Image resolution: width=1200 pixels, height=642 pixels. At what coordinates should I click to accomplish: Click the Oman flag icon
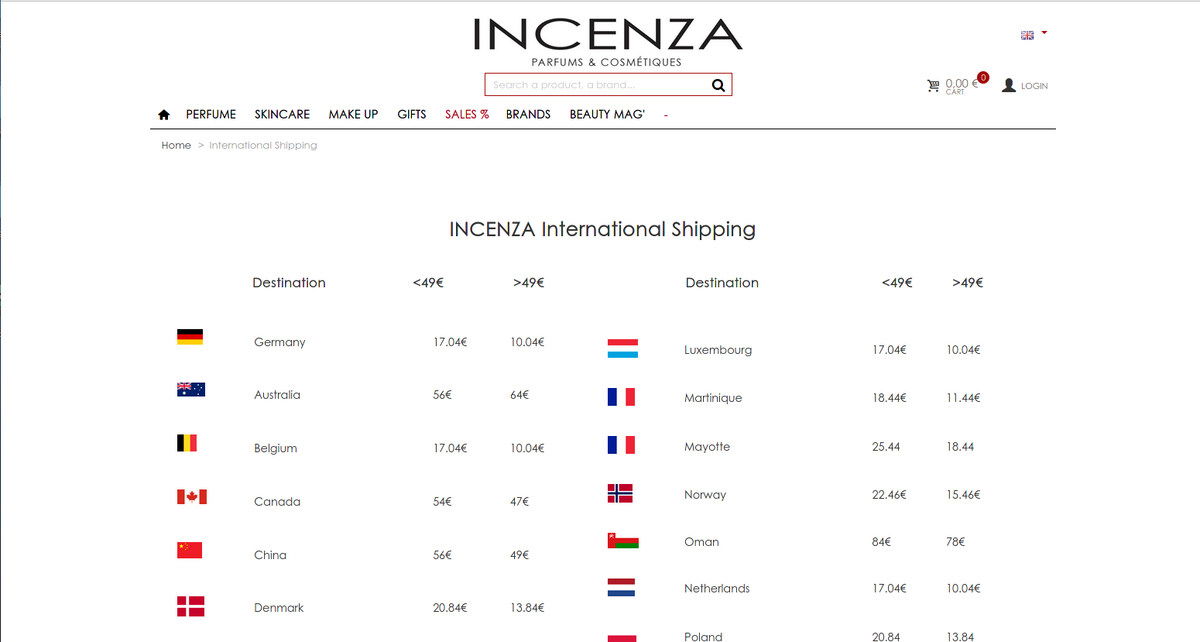(623, 541)
